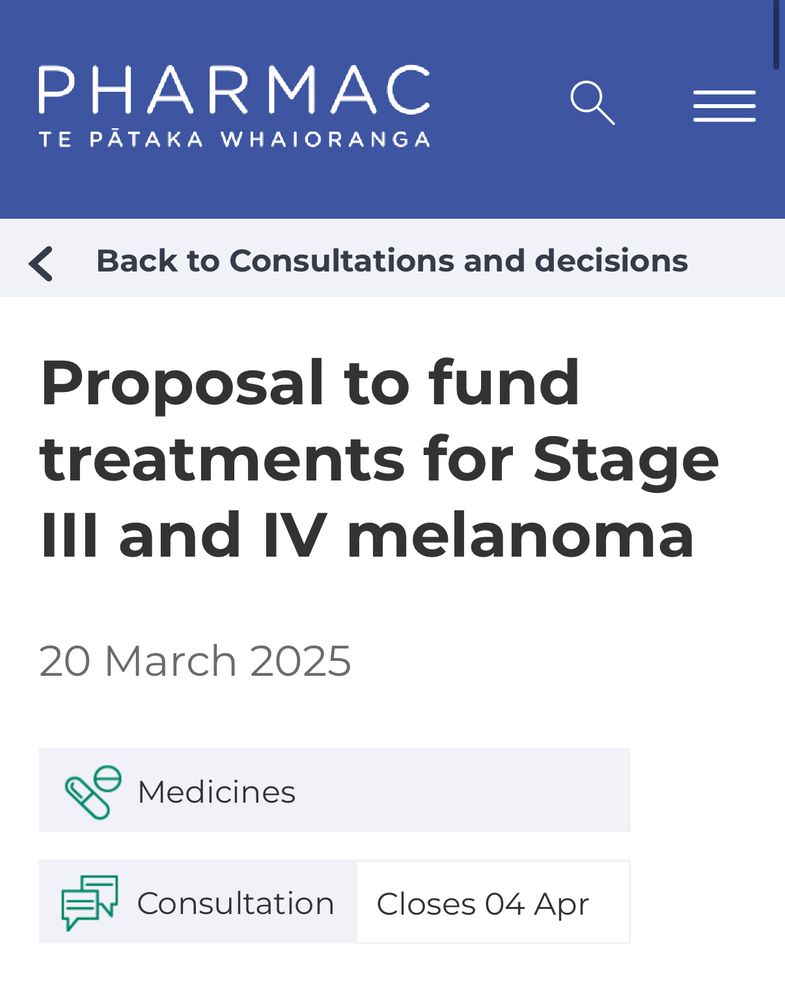Click the 20 March 2025 date
The height and width of the screenshot is (1000, 785).
click(195, 661)
